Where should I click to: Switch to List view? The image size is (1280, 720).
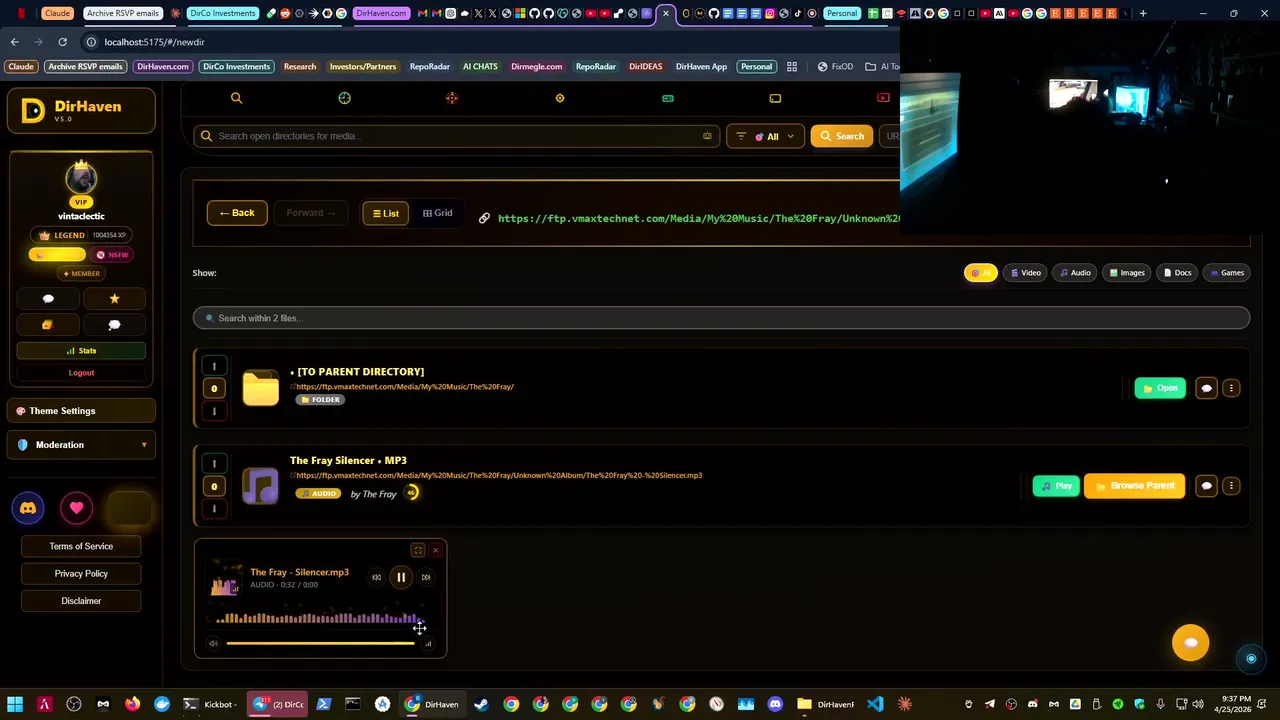tap(385, 213)
